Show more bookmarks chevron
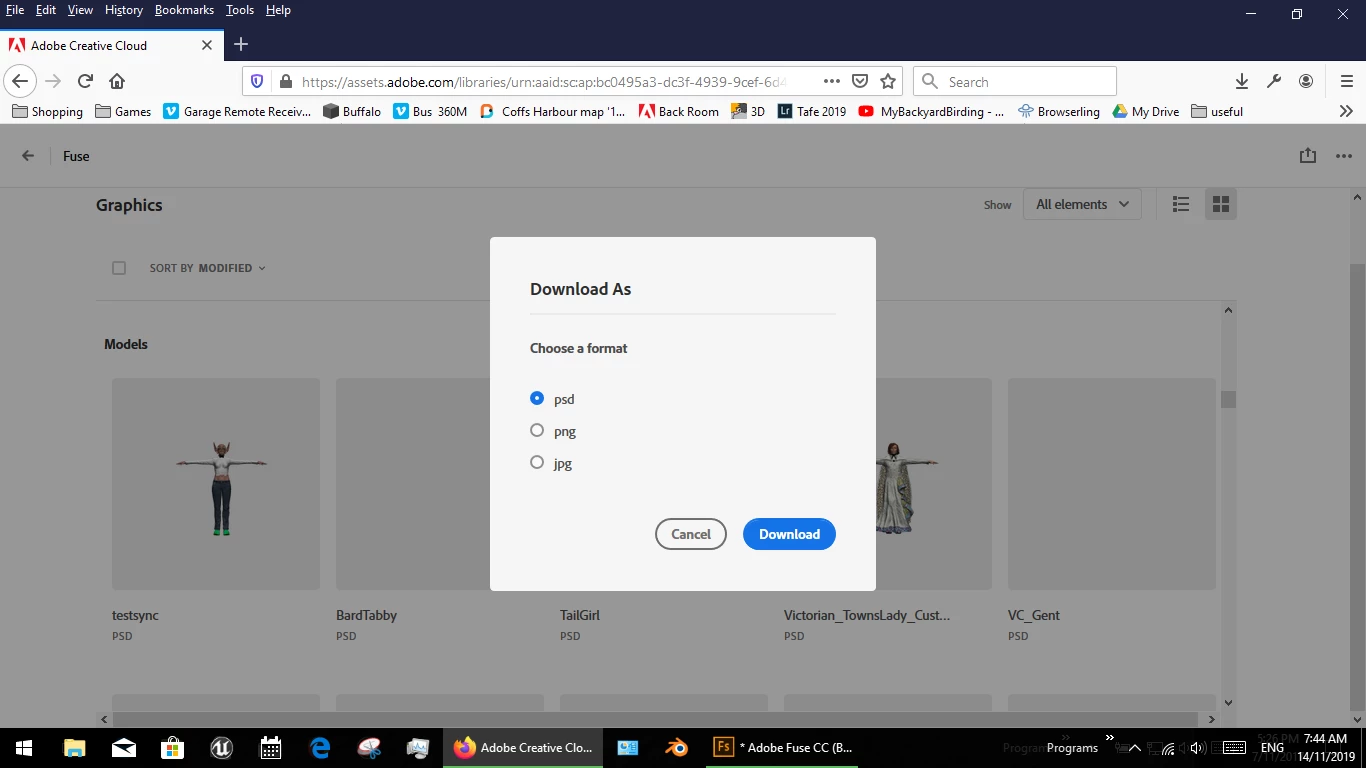1366x768 pixels. coord(1346,111)
